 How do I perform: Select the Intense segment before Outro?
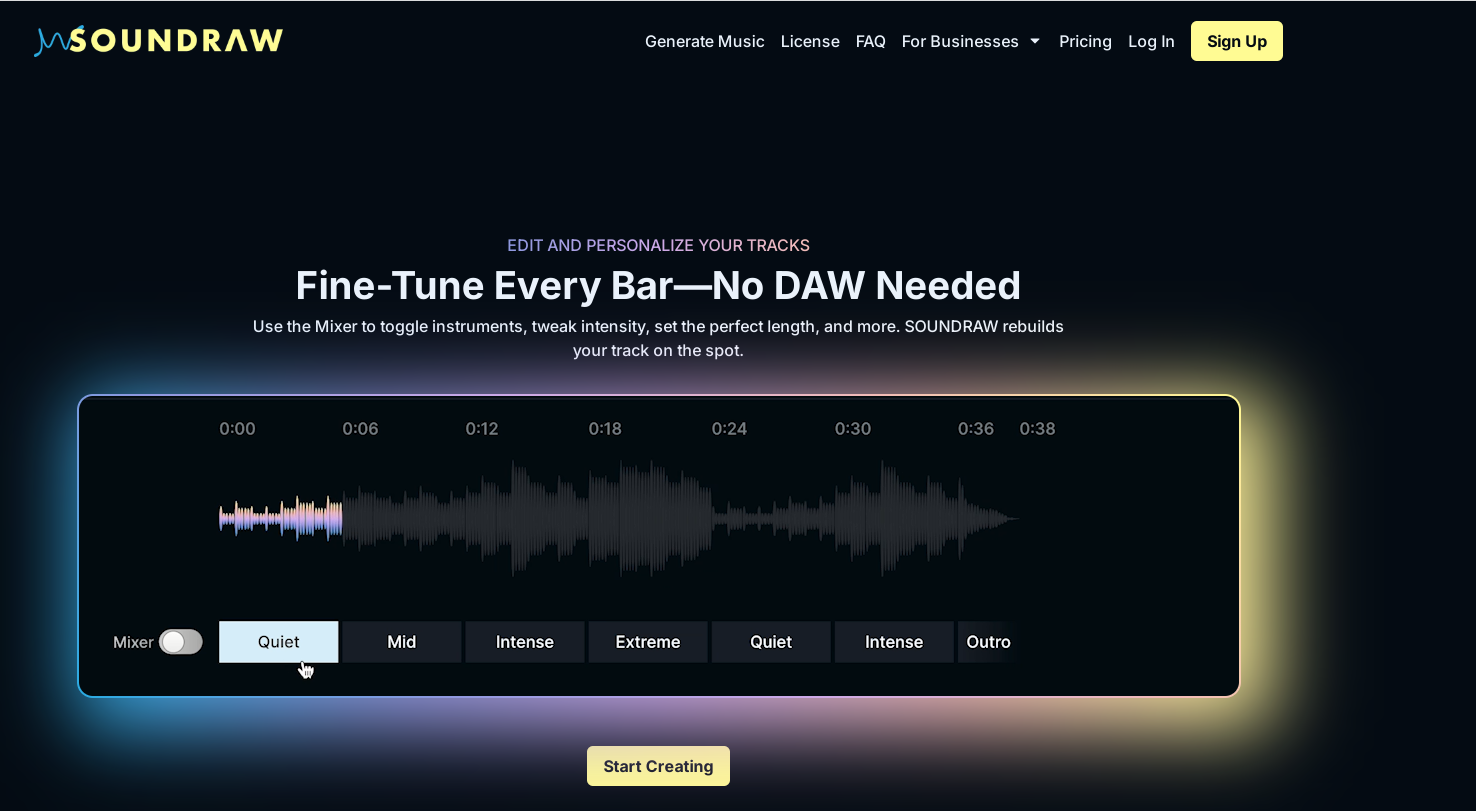point(894,642)
